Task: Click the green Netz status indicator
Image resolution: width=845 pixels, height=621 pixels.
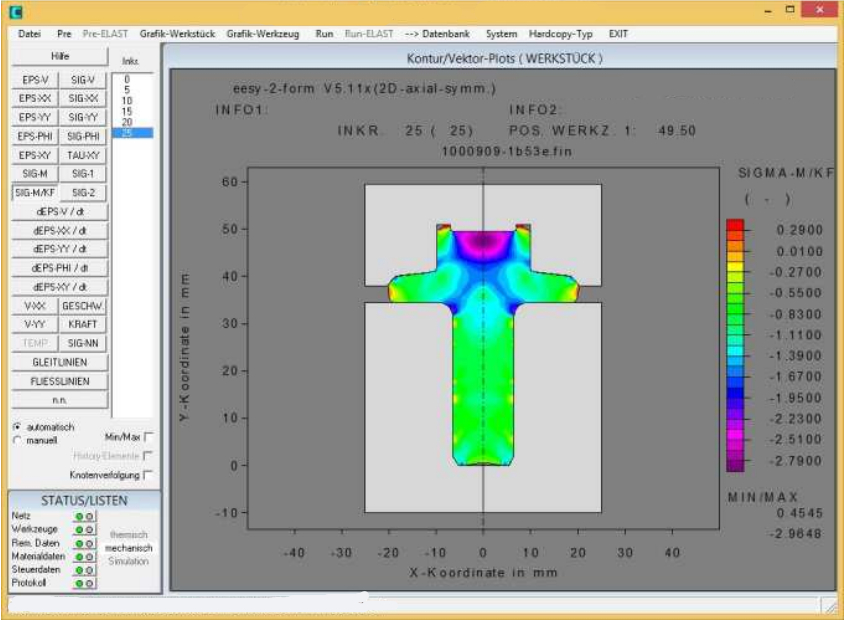Action: [84, 515]
